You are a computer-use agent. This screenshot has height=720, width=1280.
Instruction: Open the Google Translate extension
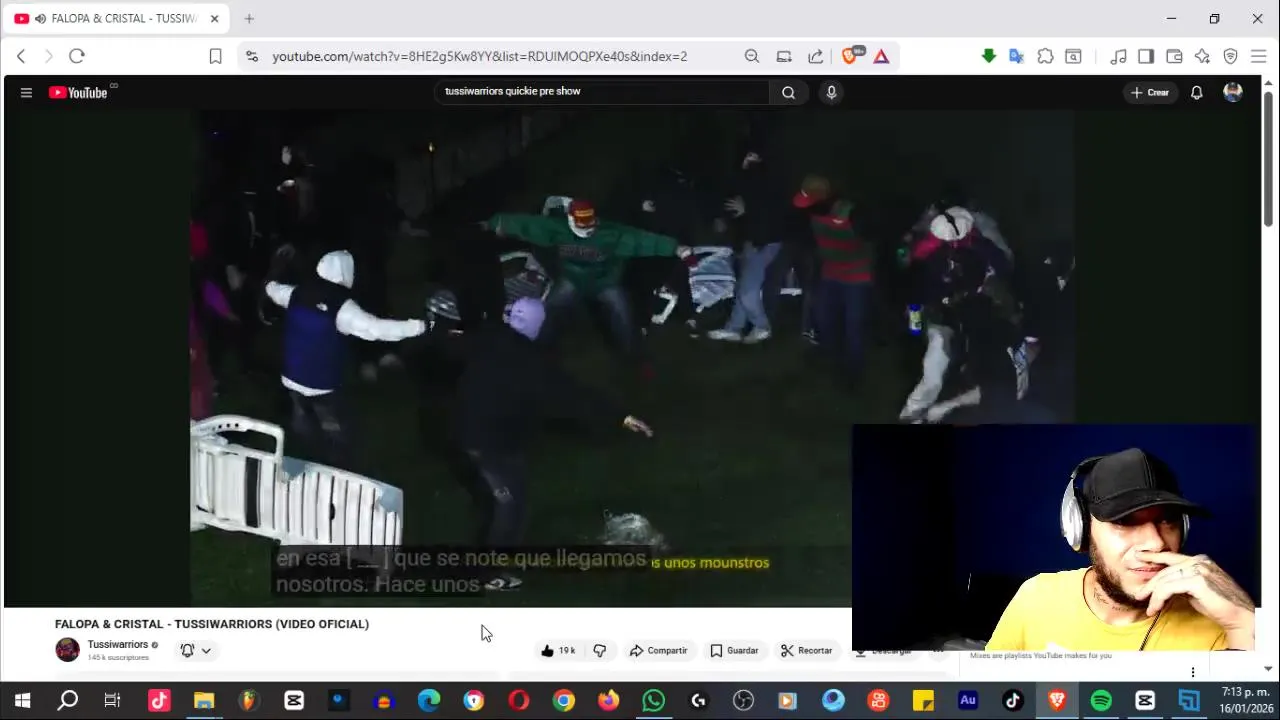tap(1017, 56)
